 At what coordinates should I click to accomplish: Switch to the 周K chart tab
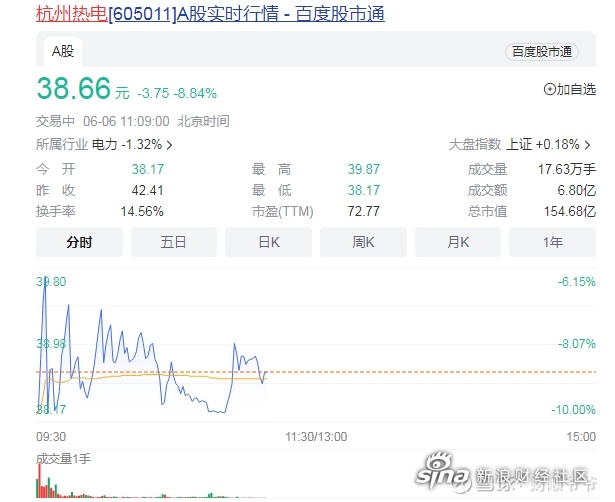tap(363, 242)
